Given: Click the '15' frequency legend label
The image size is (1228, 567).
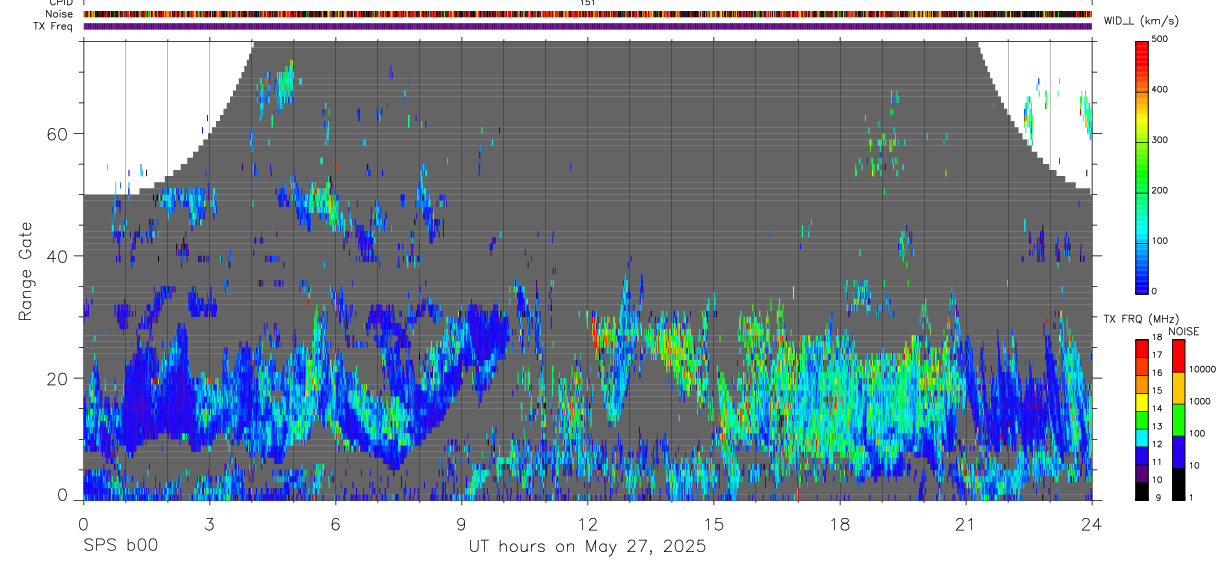Looking at the screenshot, I should (1157, 391).
